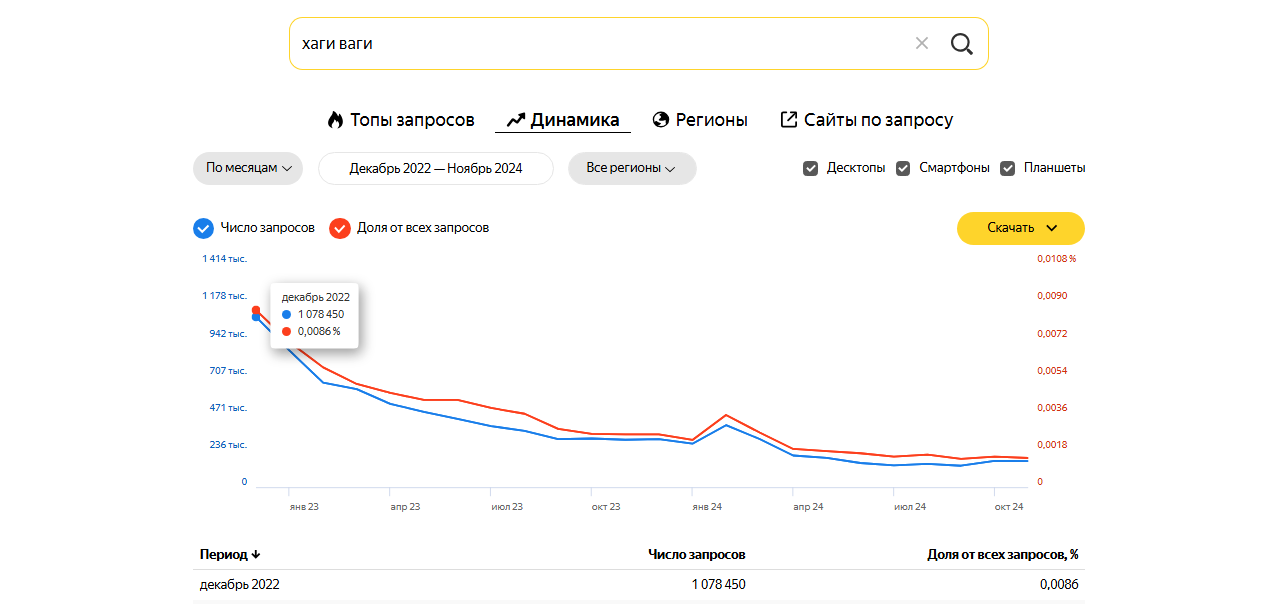
Task: Click the chevron on the Скачать button
Action: pos(1051,228)
